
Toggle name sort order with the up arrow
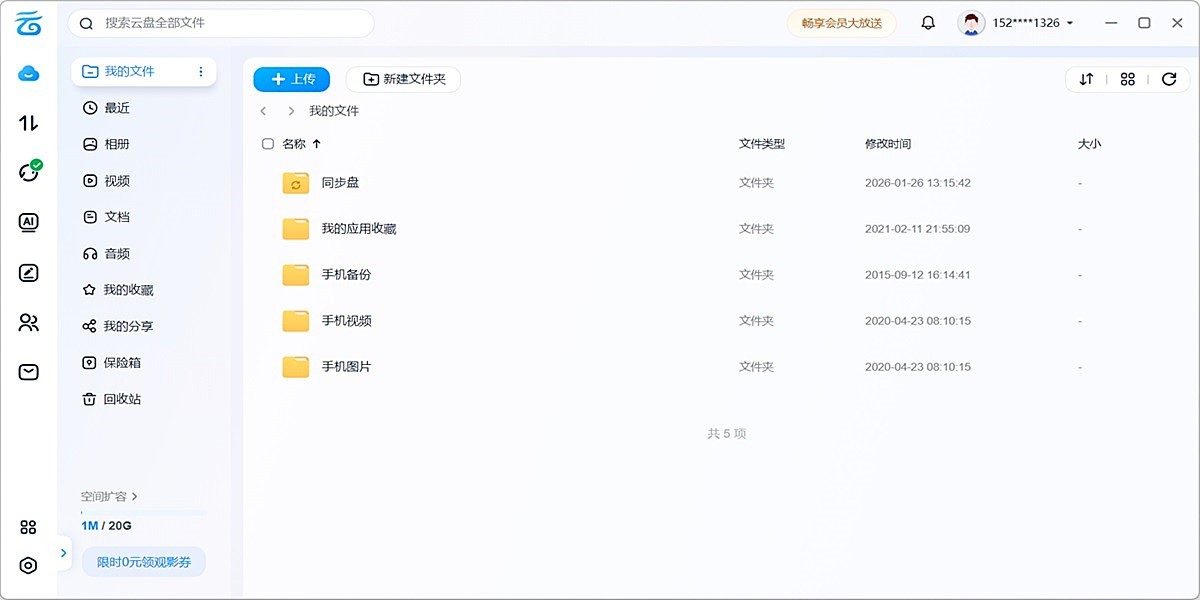point(316,143)
